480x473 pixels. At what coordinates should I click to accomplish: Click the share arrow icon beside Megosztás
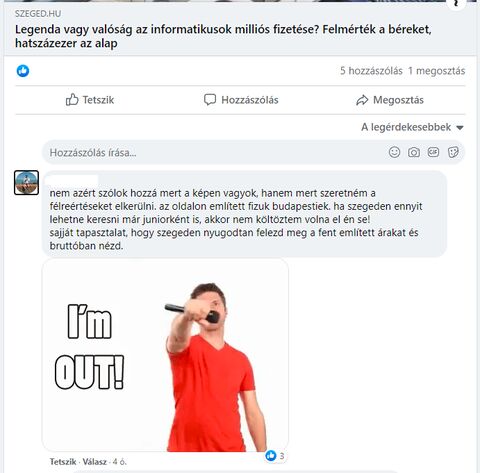362,100
